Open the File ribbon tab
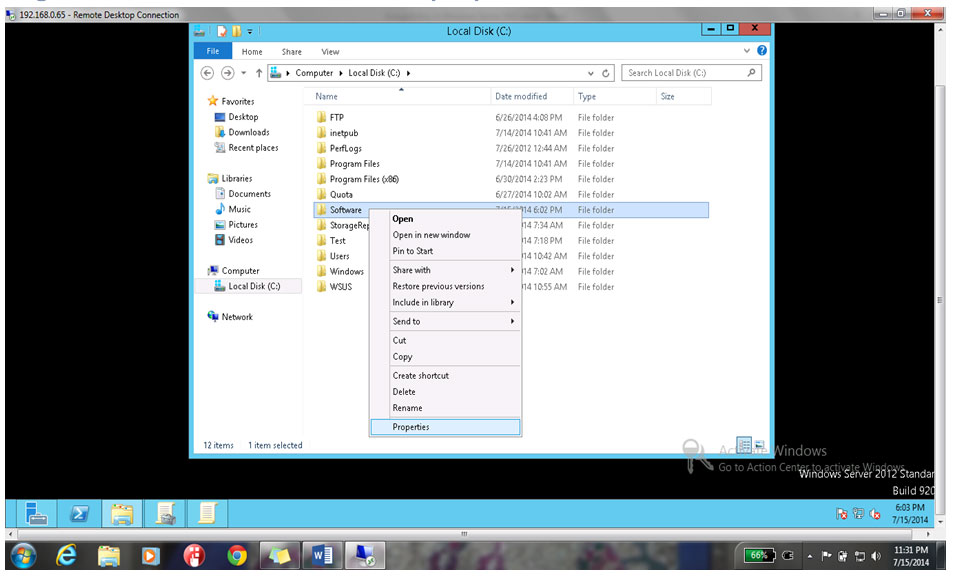The width and height of the screenshot is (954, 578). point(212,51)
